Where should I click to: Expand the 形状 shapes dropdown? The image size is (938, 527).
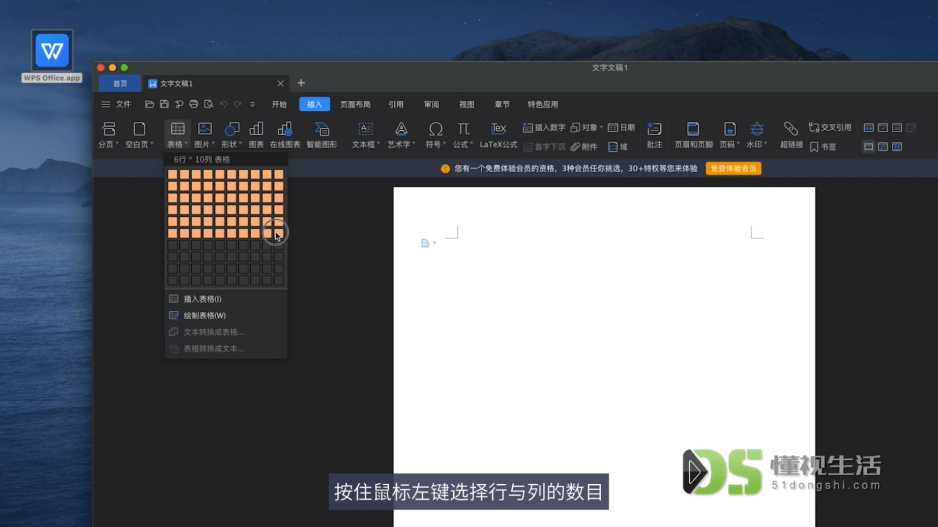pyautogui.click(x=232, y=134)
